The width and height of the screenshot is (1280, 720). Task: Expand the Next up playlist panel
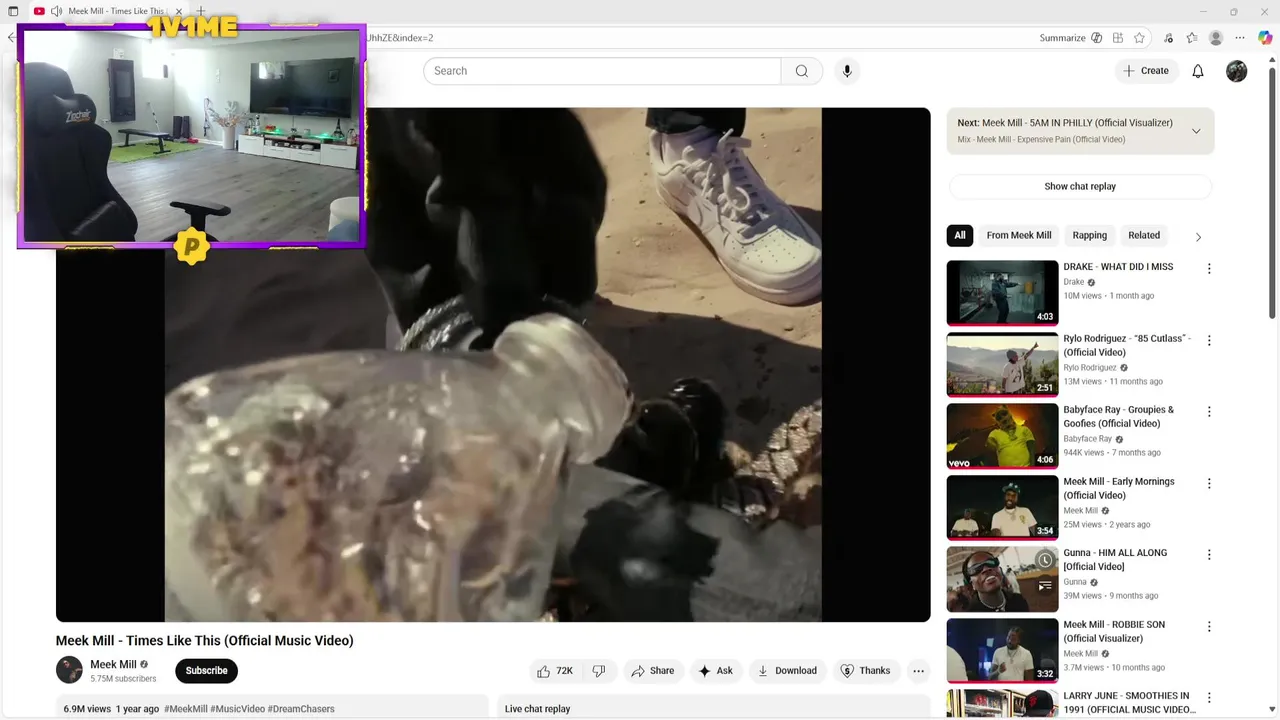pyautogui.click(x=1196, y=131)
